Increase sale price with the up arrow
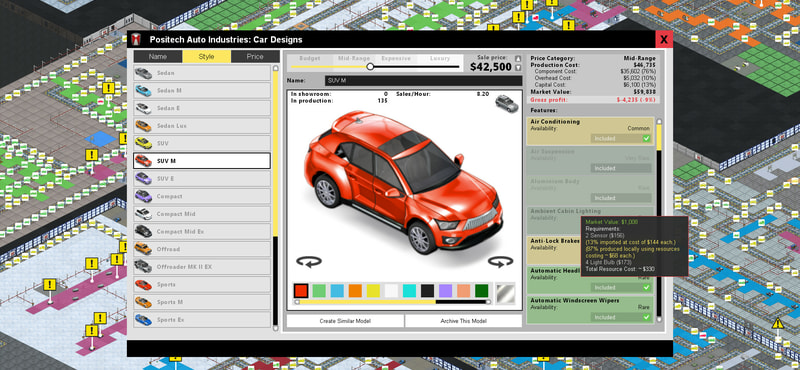Image resolution: width=800 pixels, height=370 pixels. pos(518,59)
